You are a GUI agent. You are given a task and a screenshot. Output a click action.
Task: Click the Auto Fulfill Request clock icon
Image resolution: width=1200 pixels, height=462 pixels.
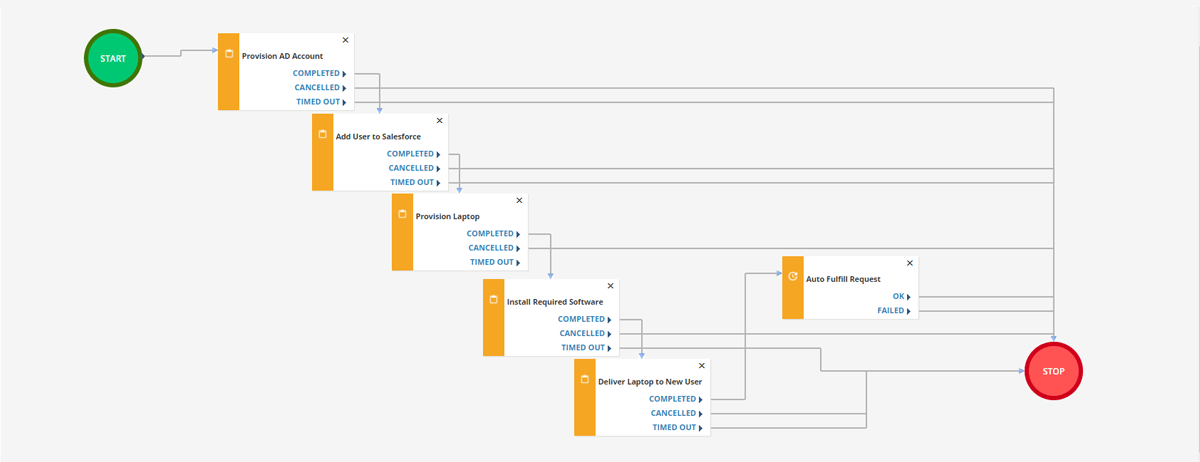pos(793,277)
